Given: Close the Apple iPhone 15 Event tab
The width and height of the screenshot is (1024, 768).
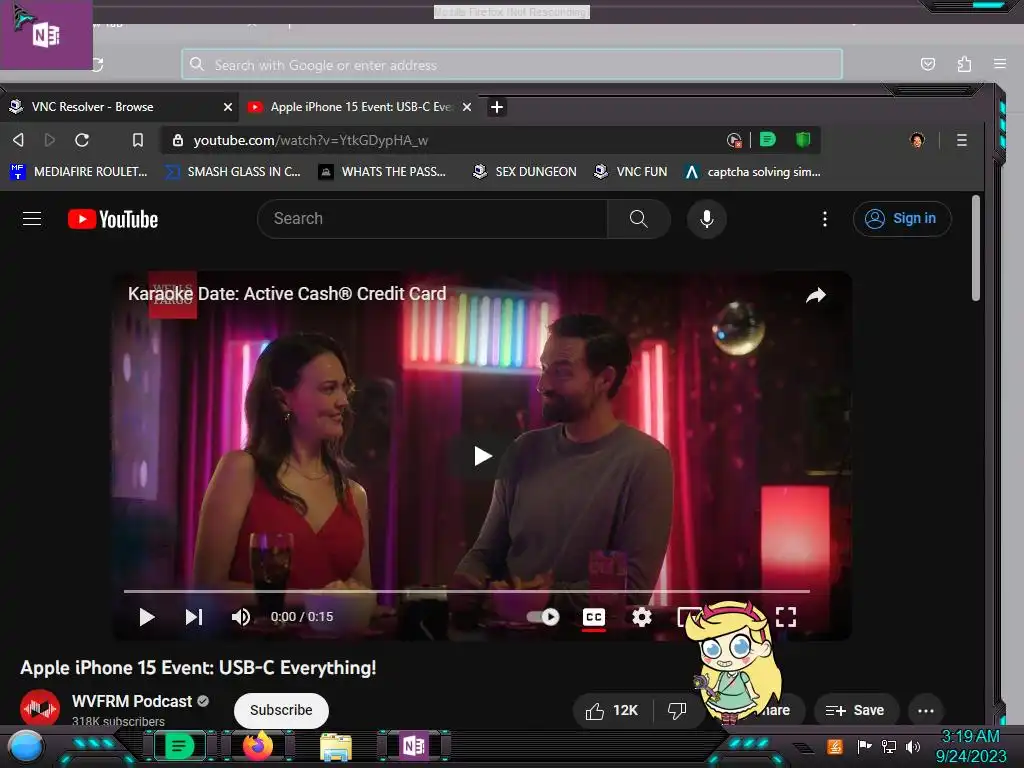Looking at the screenshot, I should point(467,106).
